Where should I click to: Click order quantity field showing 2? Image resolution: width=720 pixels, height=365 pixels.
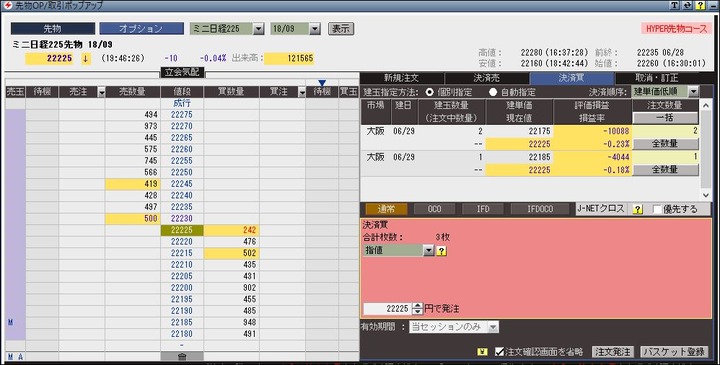(665, 131)
